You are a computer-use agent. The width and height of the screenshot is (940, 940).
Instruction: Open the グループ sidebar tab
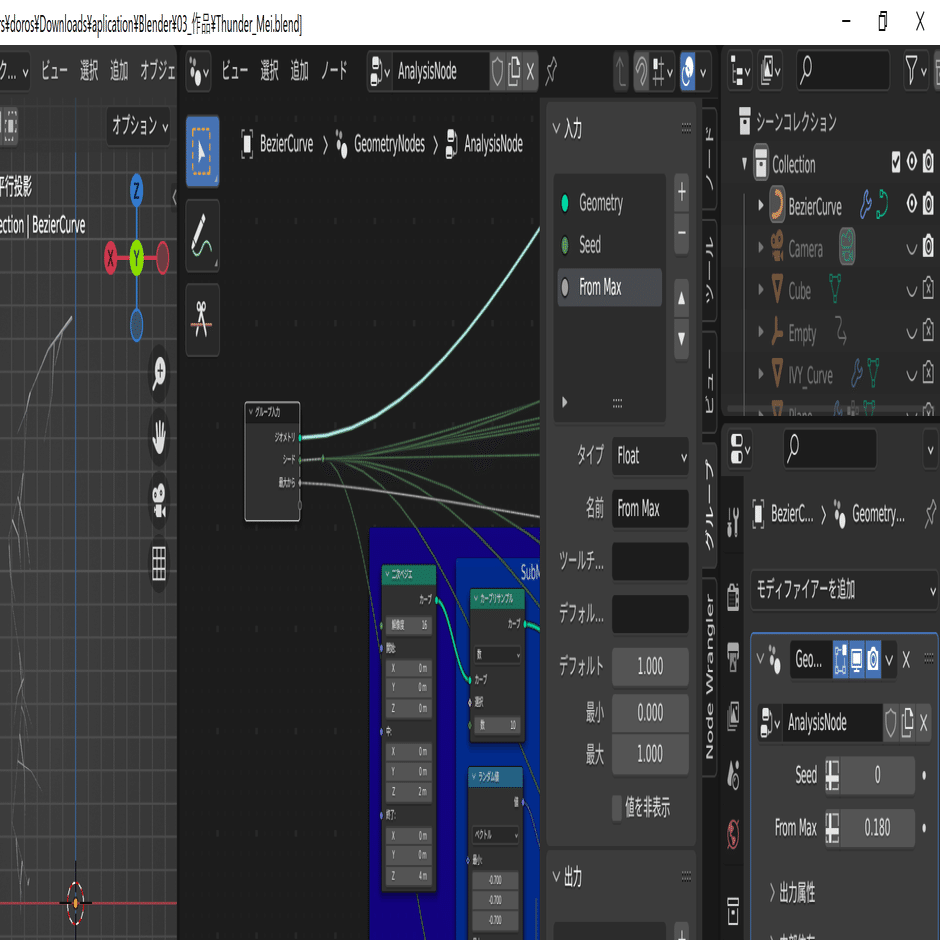710,505
